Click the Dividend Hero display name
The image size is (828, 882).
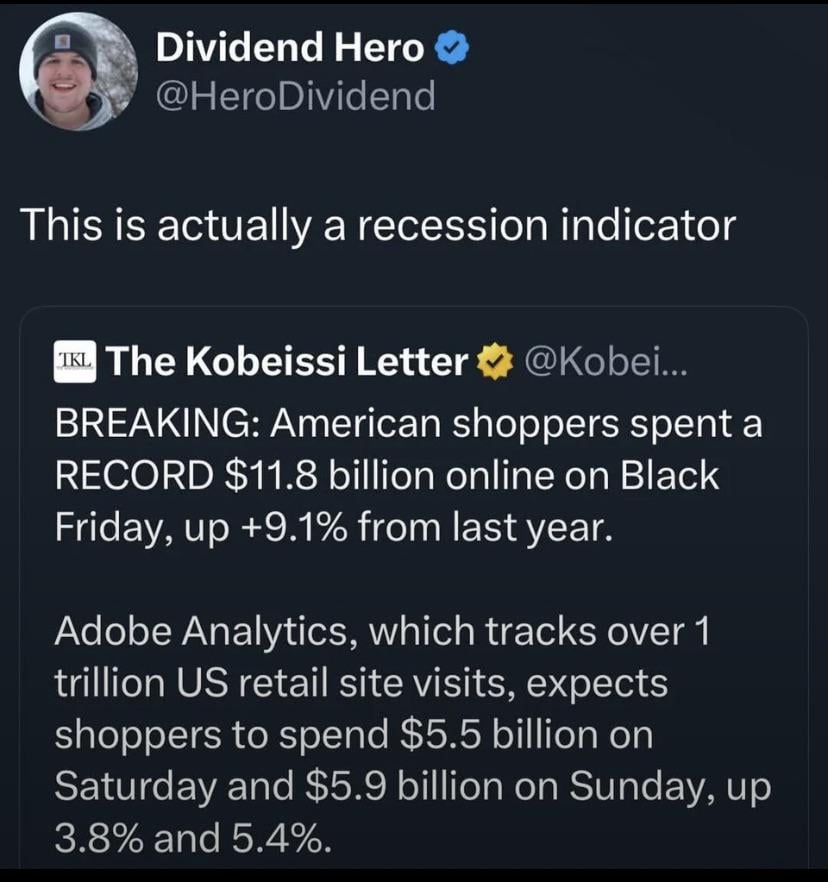[x=290, y=47]
